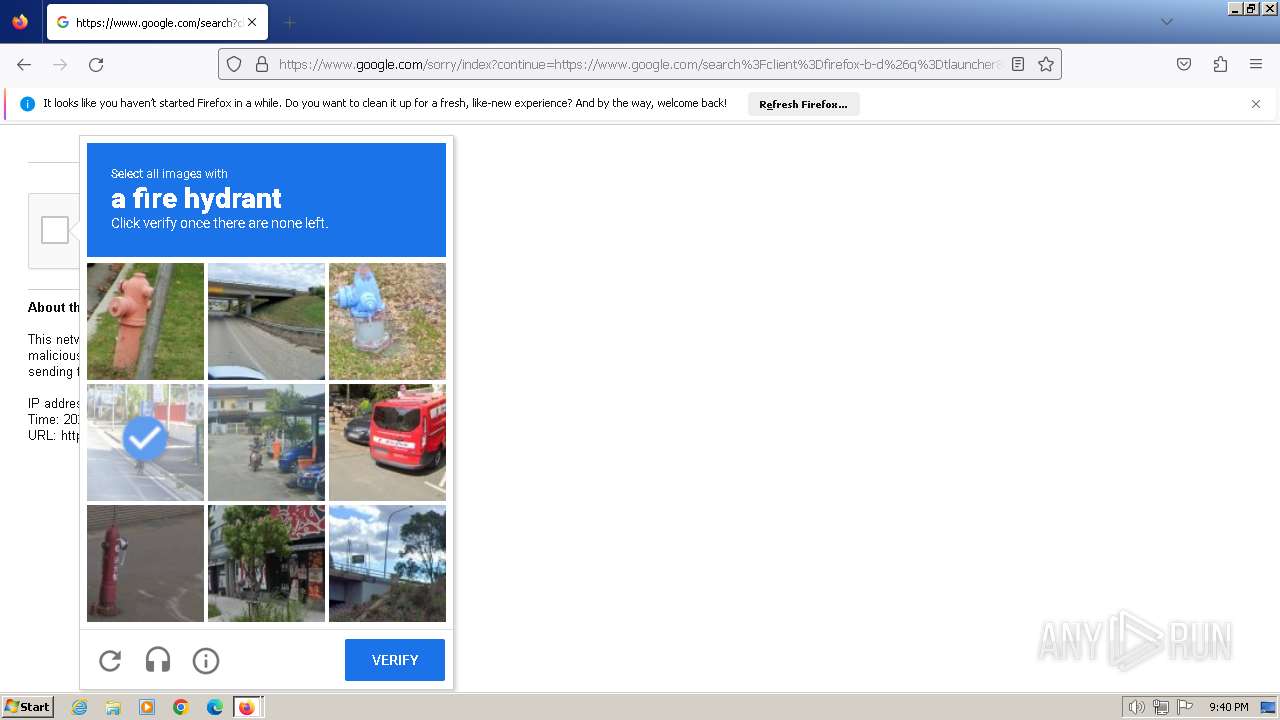Open tracking protection shield icon
Image resolution: width=1280 pixels, height=720 pixels.
pos(234,64)
